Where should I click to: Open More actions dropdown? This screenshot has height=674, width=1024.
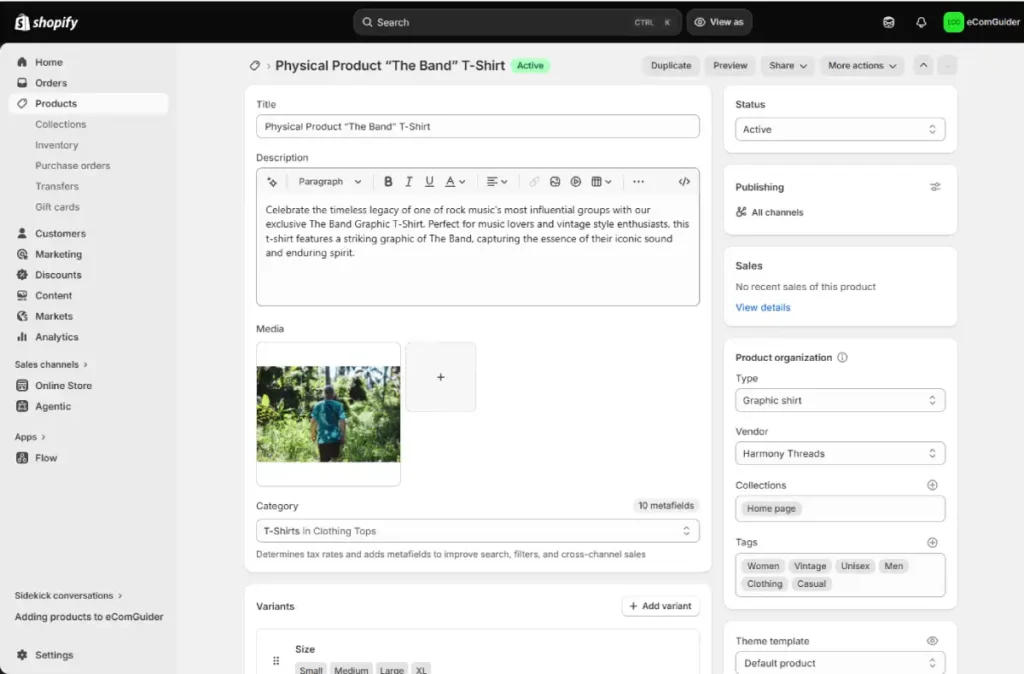862,65
